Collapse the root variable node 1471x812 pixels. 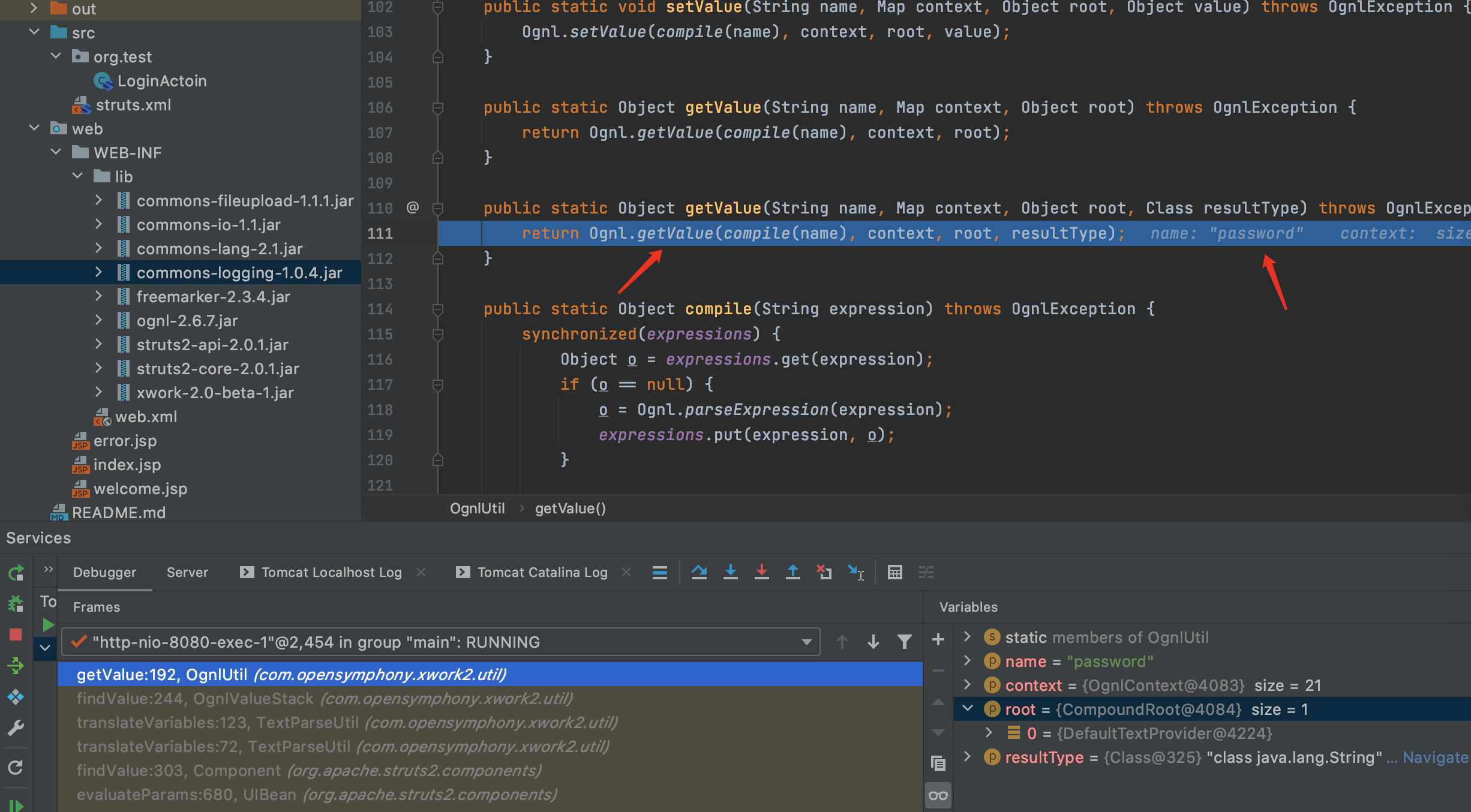click(x=967, y=709)
